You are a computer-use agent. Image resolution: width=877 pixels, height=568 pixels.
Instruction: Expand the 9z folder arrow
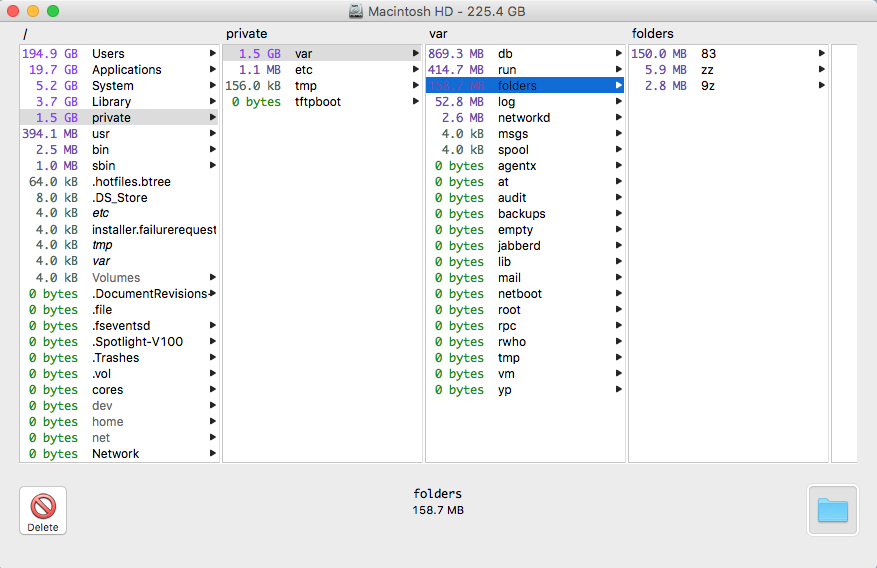tap(822, 85)
